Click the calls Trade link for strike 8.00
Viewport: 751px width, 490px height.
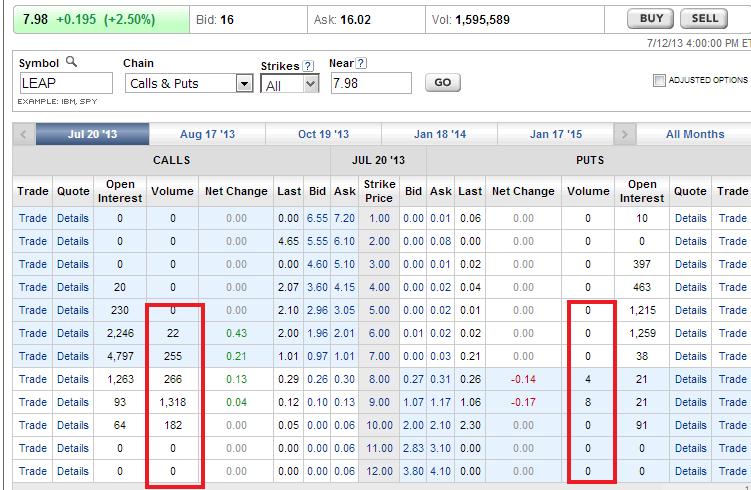pyautogui.click(x=32, y=379)
